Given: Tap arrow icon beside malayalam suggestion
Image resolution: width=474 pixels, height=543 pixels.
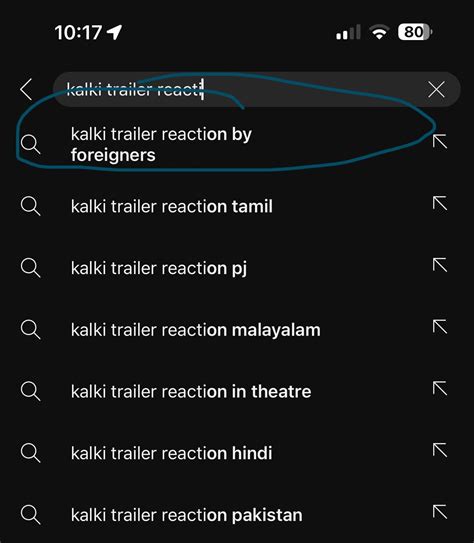Looking at the screenshot, I should (440, 327).
